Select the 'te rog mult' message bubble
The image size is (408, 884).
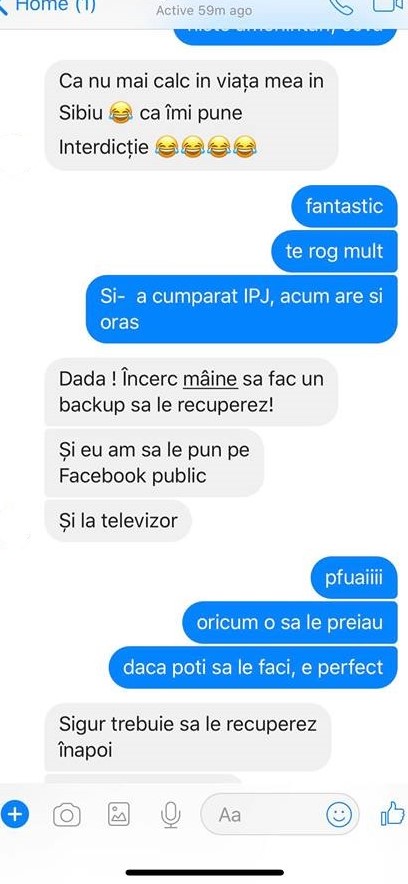point(334,251)
